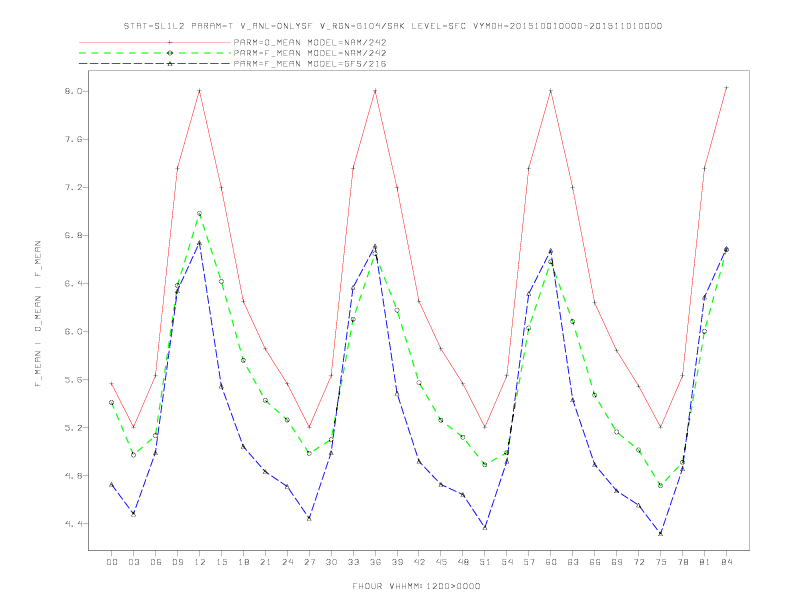The image size is (792, 612).
Task: Click the x-axis hour label 42
Action: coord(419,562)
